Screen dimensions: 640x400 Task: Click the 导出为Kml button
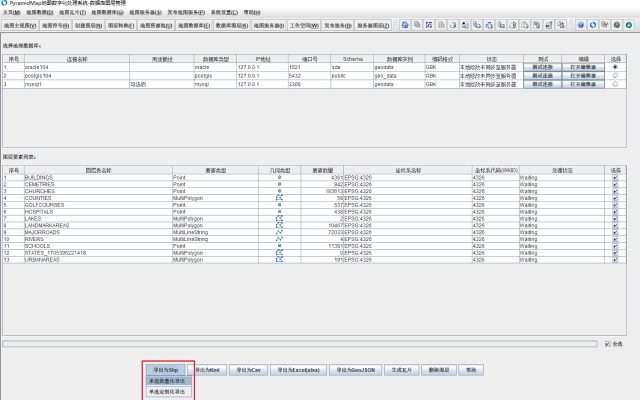click(x=207, y=370)
